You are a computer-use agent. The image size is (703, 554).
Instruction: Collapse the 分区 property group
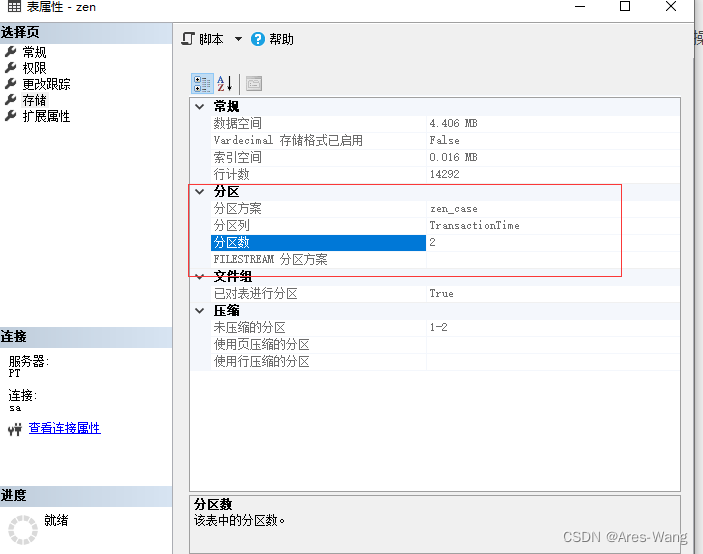200,192
